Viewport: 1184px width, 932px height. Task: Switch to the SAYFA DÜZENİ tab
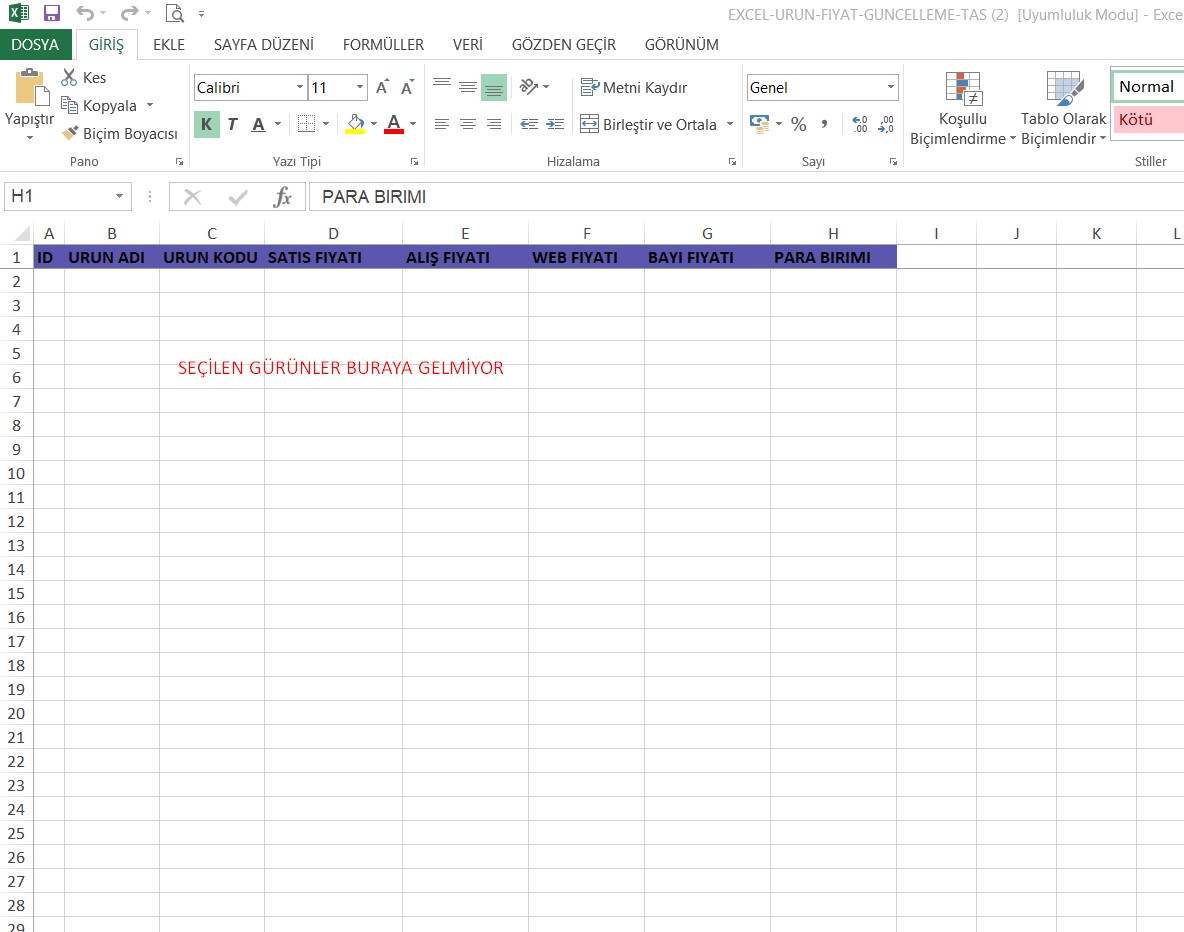point(263,45)
